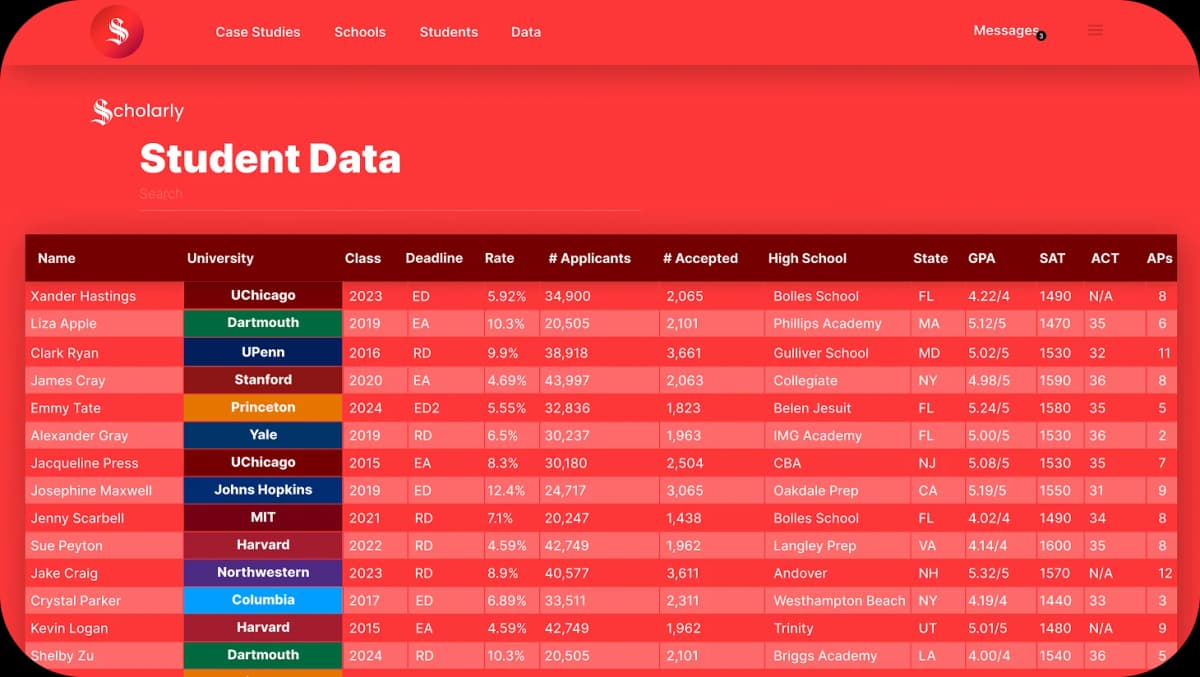Viewport: 1200px width, 677px height.
Task: Click the name Crystal Parker
Action: 75,601
